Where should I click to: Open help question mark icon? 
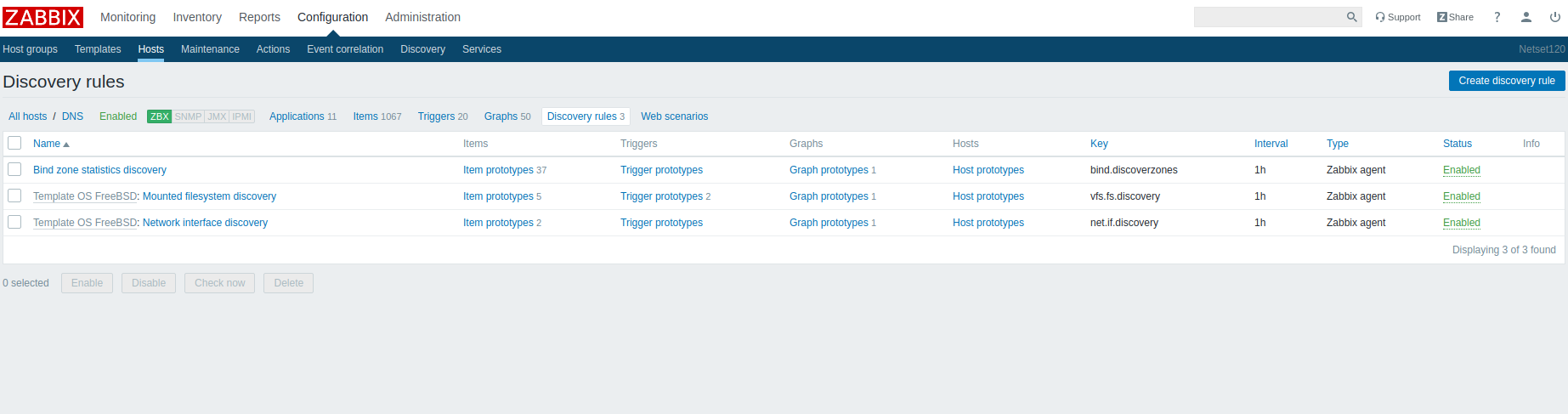1497,17
